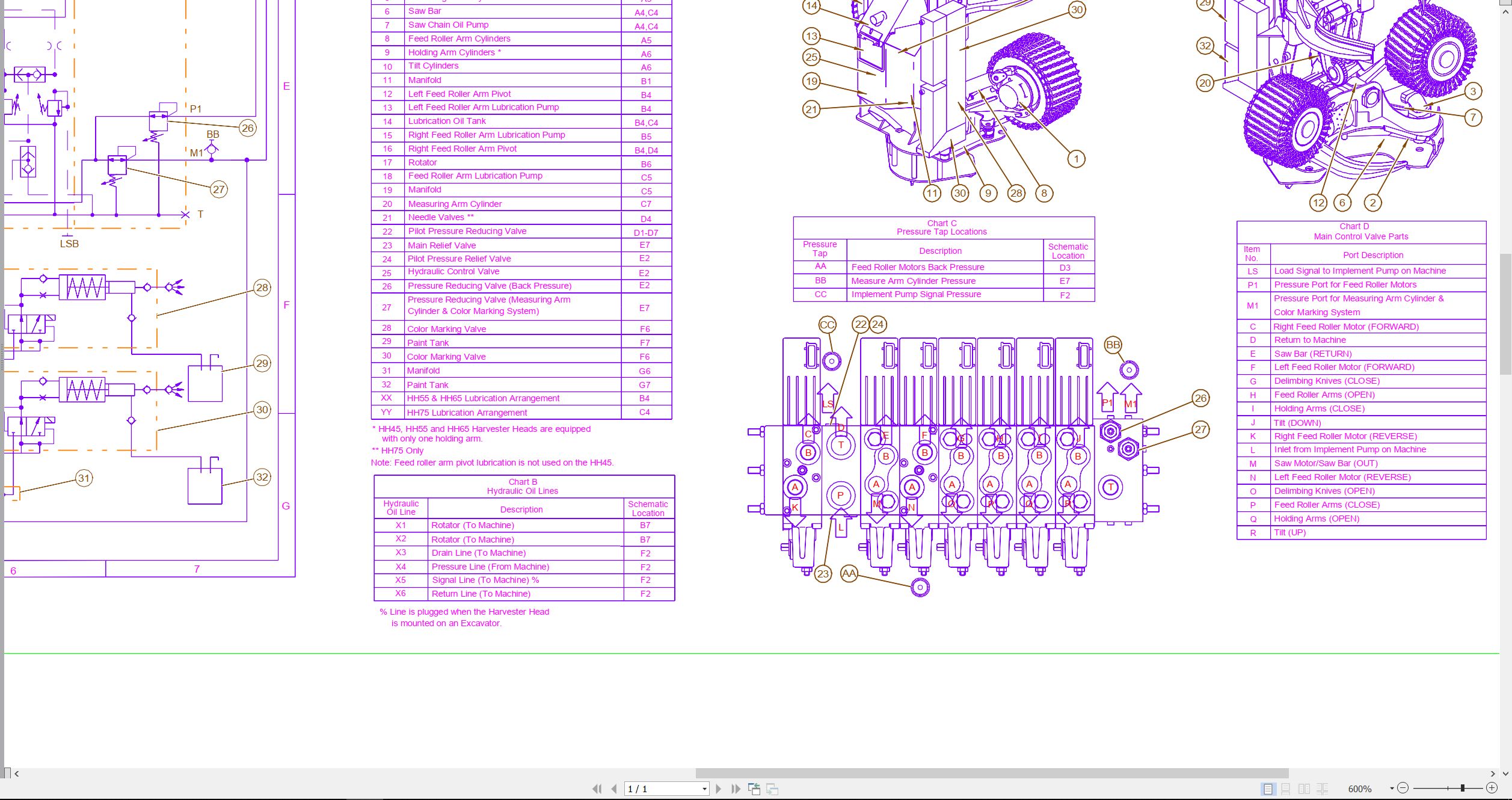This screenshot has width=1512, height=800.
Task: Click 'Holding Arms (CLOSE)' row
Action: [x=1361, y=408]
